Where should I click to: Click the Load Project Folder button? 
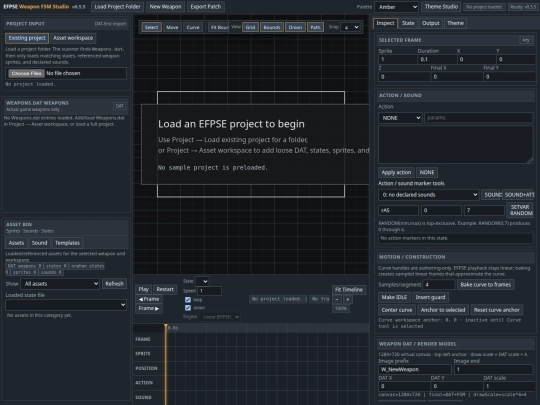(117, 7)
